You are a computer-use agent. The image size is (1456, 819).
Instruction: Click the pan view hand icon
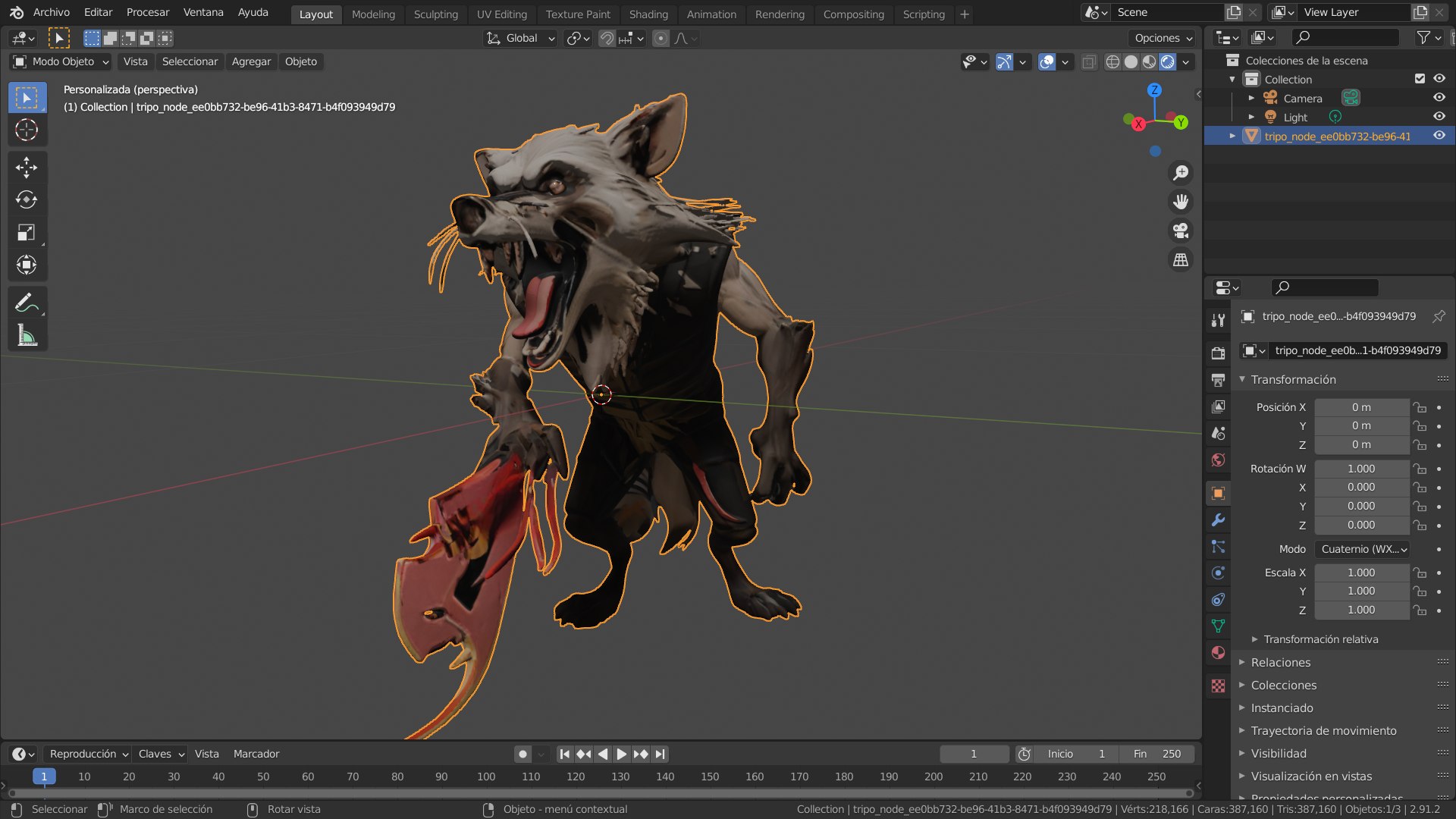coord(1181,202)
